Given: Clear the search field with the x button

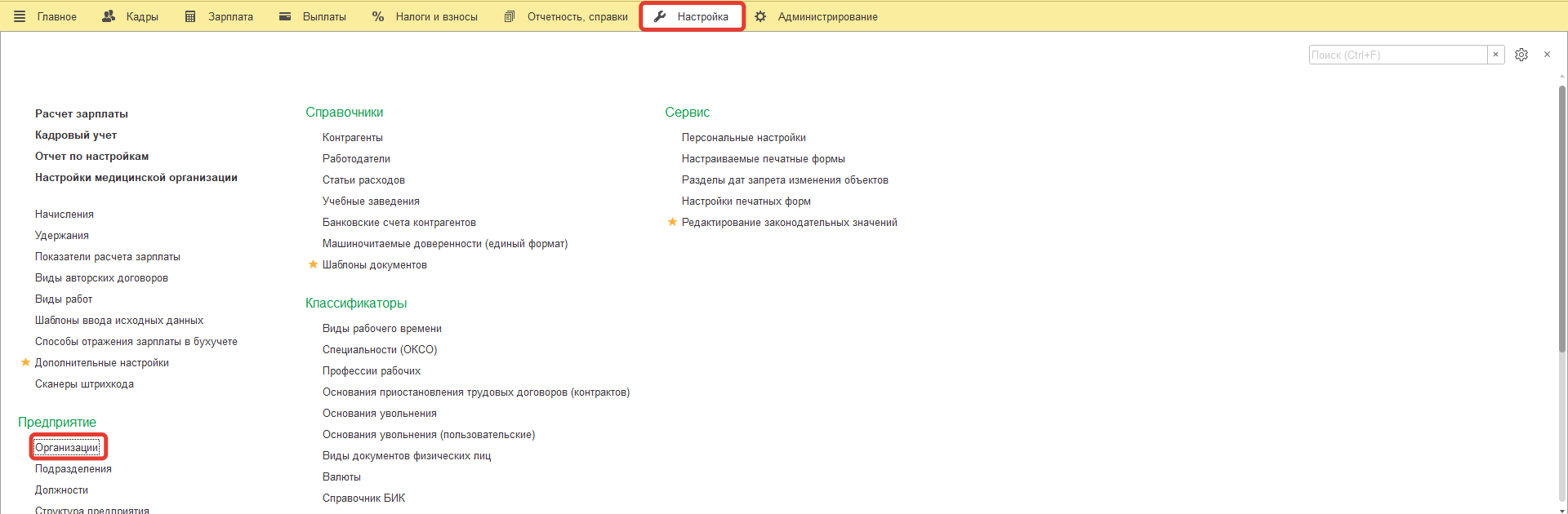Looking at the screenshot, I should pyautogui.click(x=1495, y=55).
